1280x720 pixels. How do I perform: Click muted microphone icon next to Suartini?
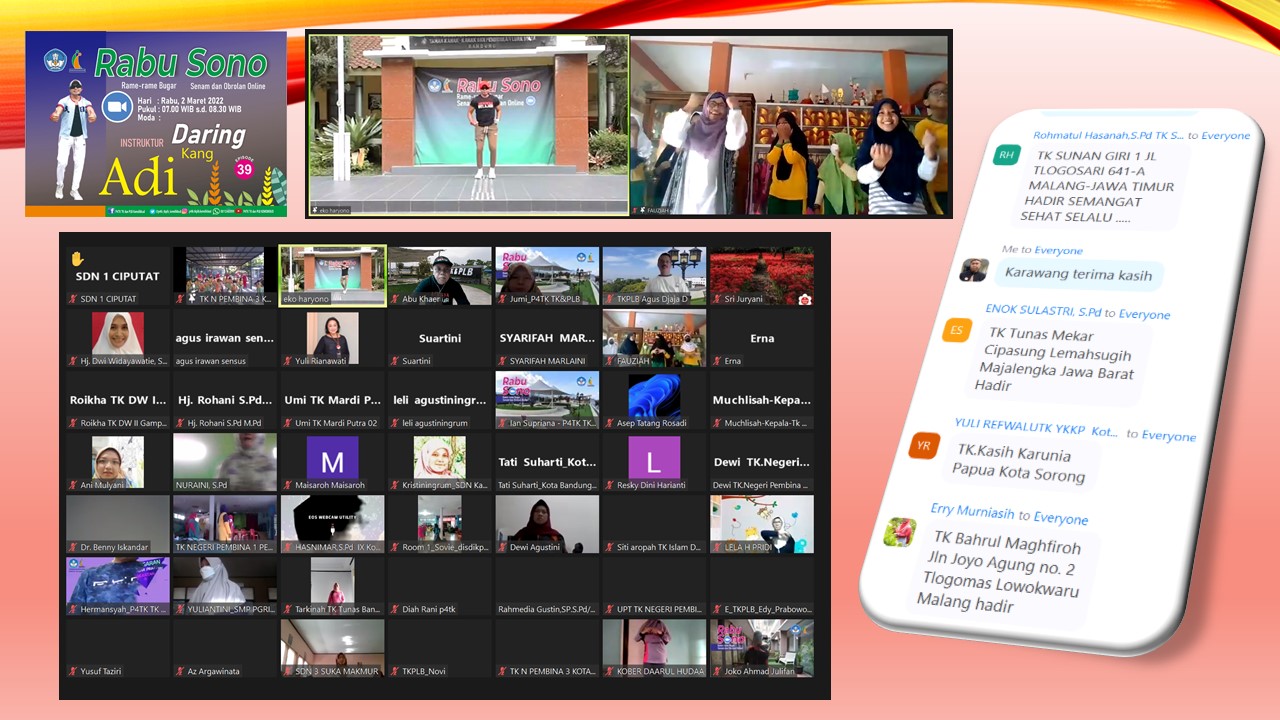pyautogui.click(x=395, y=361)
